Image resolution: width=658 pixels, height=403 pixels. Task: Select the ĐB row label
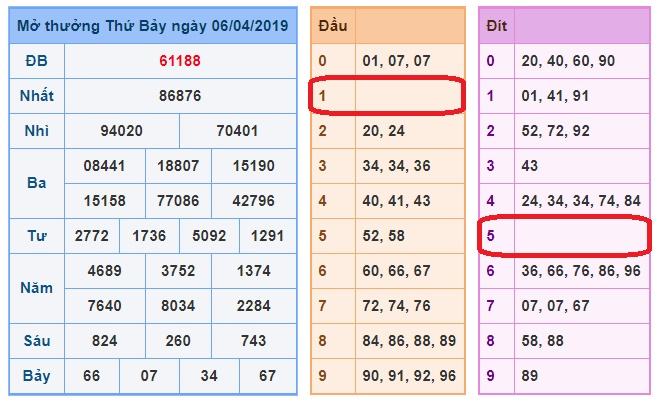pos(36,61)
